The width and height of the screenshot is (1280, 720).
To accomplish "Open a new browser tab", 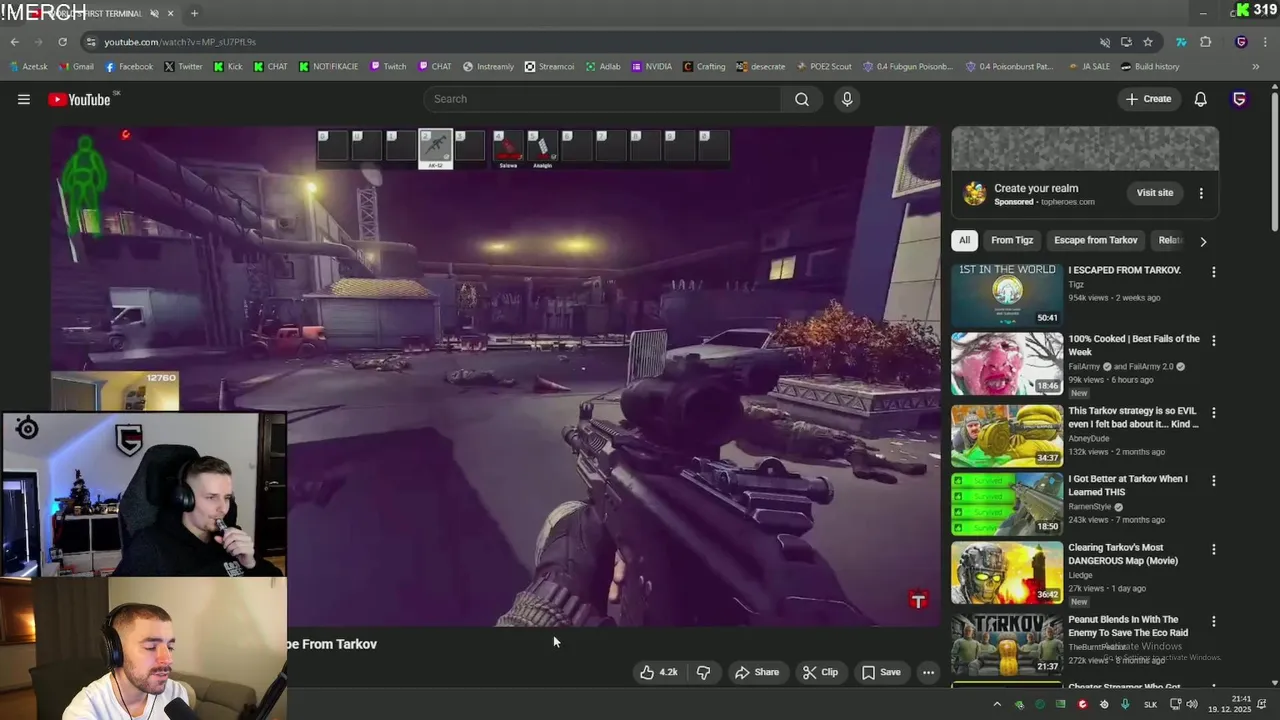I will pyautogui.click(x=194, y=13).
